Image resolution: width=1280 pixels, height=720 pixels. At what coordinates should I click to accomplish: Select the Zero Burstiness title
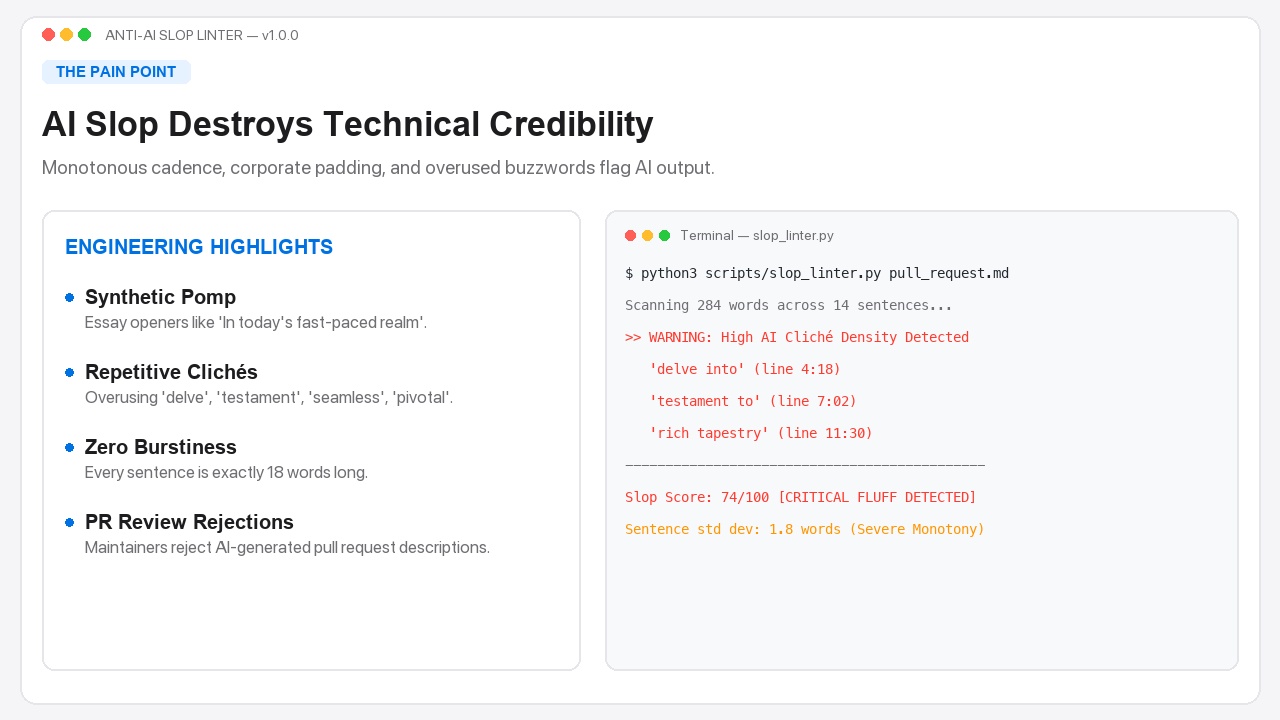coord(161,447)
